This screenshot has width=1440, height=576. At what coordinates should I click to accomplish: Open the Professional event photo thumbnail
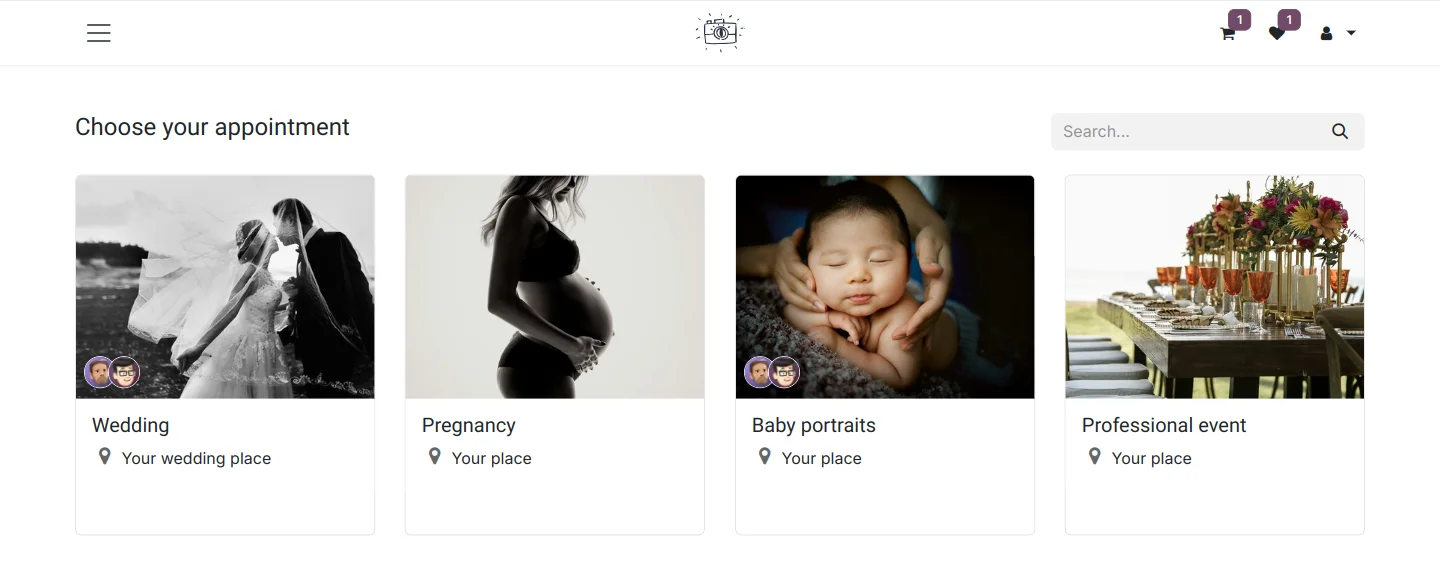pos(1215,287)
